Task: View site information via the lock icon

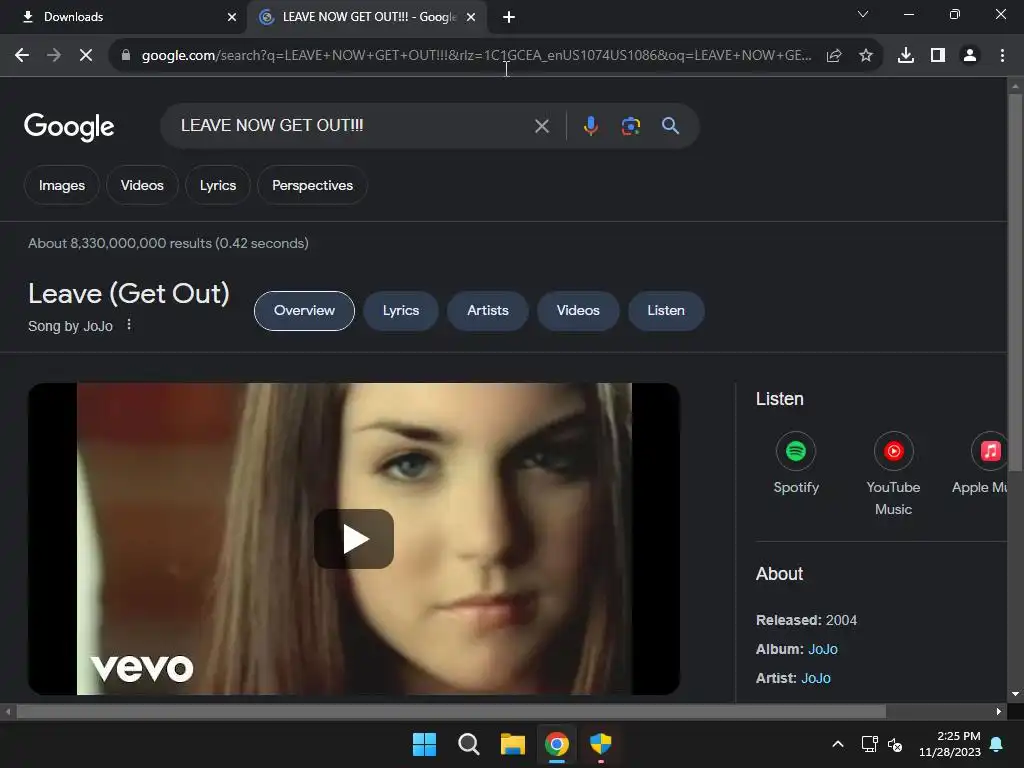Action: pos(126,56)
